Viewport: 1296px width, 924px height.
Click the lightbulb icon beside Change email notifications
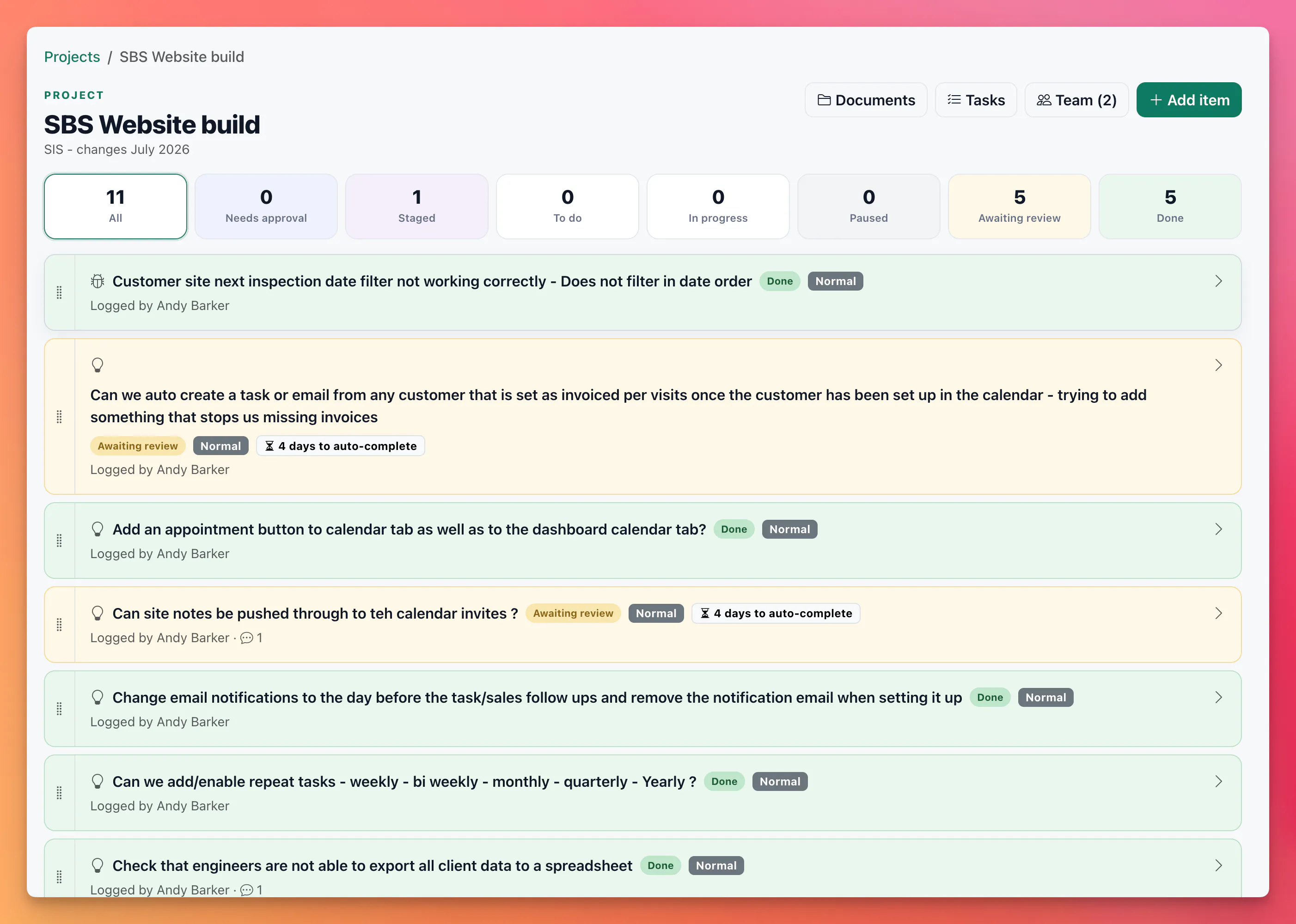98,698
